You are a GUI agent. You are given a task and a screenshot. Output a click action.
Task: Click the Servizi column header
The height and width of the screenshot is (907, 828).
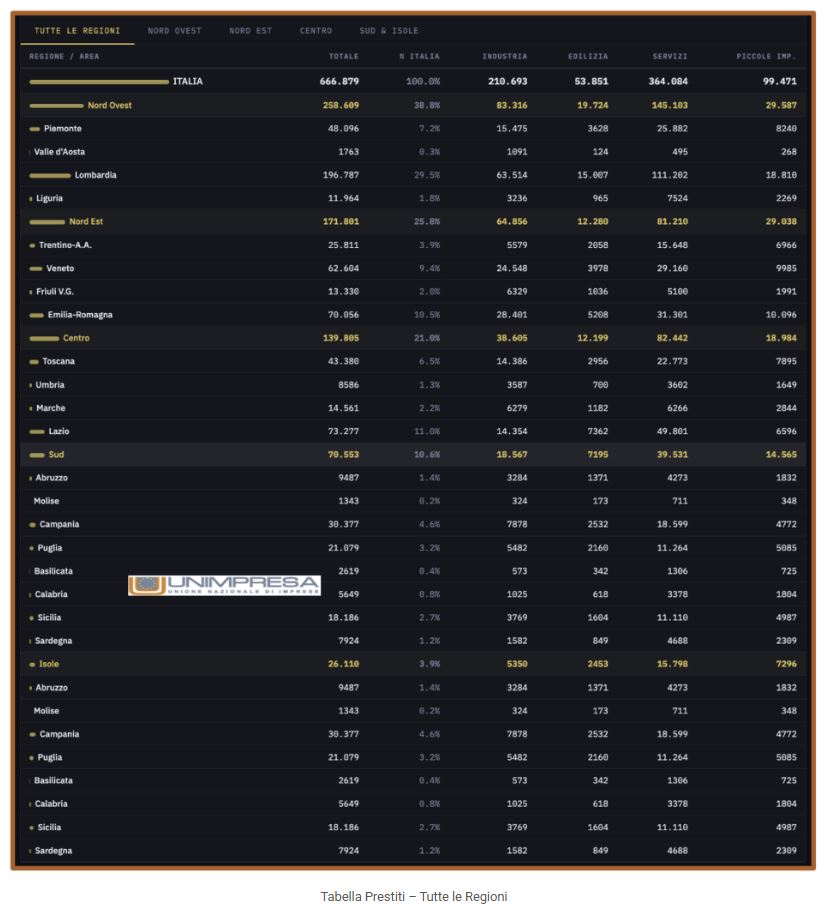tap(670, 56)
